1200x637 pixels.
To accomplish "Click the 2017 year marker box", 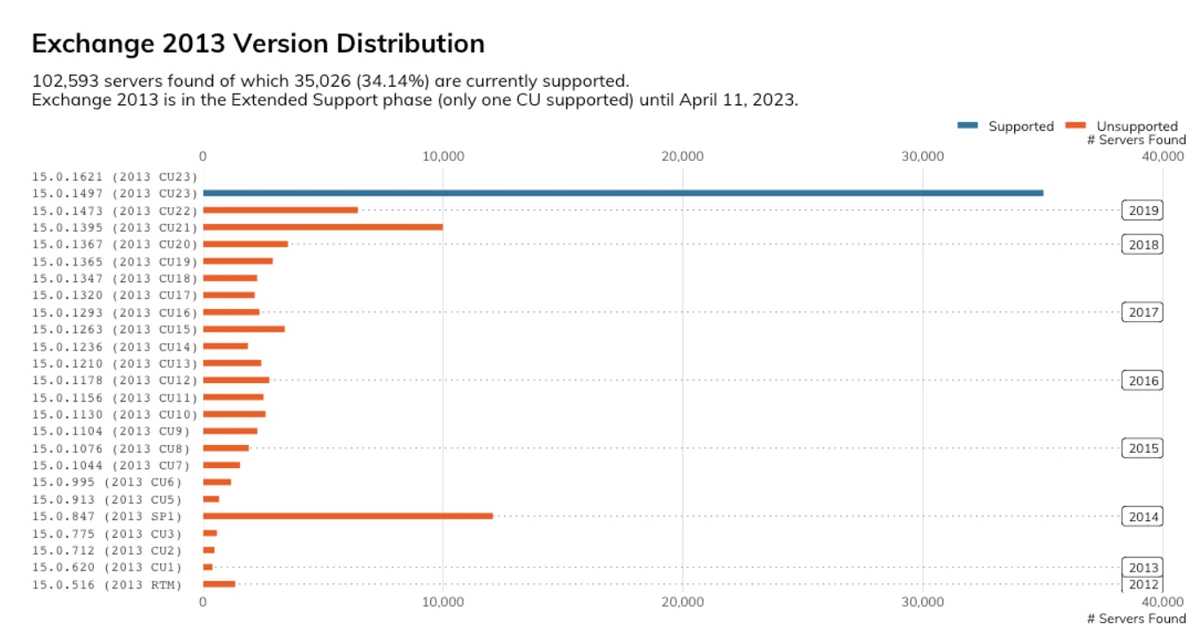I will click(x=1142, y=312).
